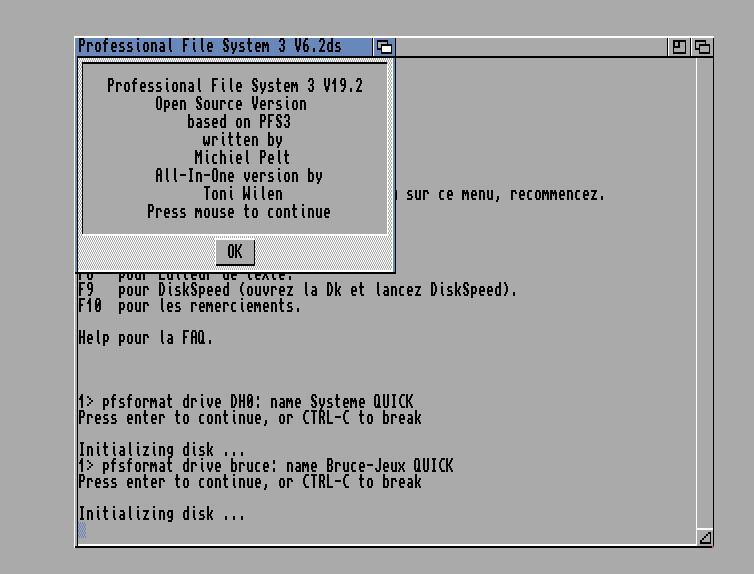Click the 'F10 pour les remerciements' line
The image size is (754, 574).
(190, 306)
